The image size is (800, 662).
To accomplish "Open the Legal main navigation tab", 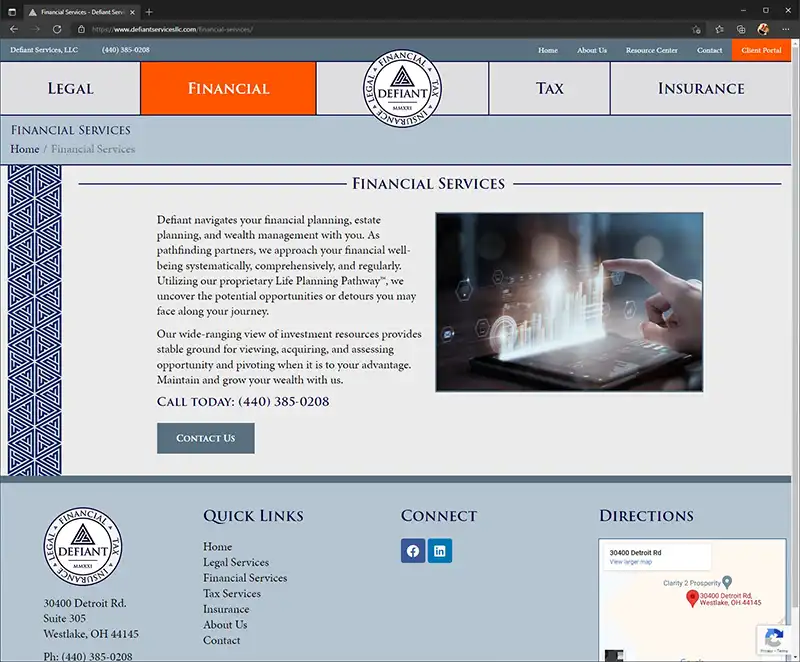I will (70, 88).
